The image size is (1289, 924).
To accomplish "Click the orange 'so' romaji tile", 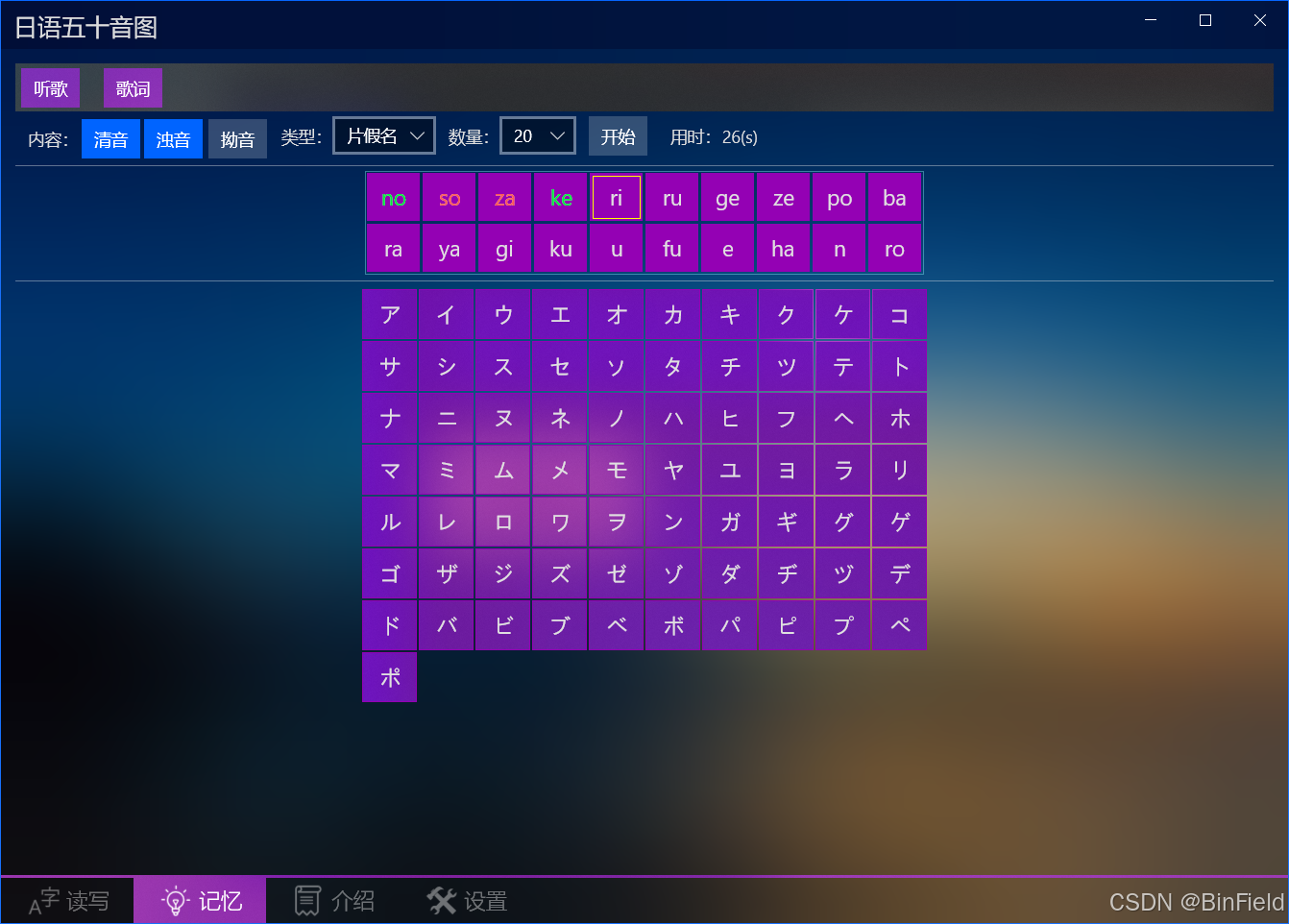I will 450,198.
